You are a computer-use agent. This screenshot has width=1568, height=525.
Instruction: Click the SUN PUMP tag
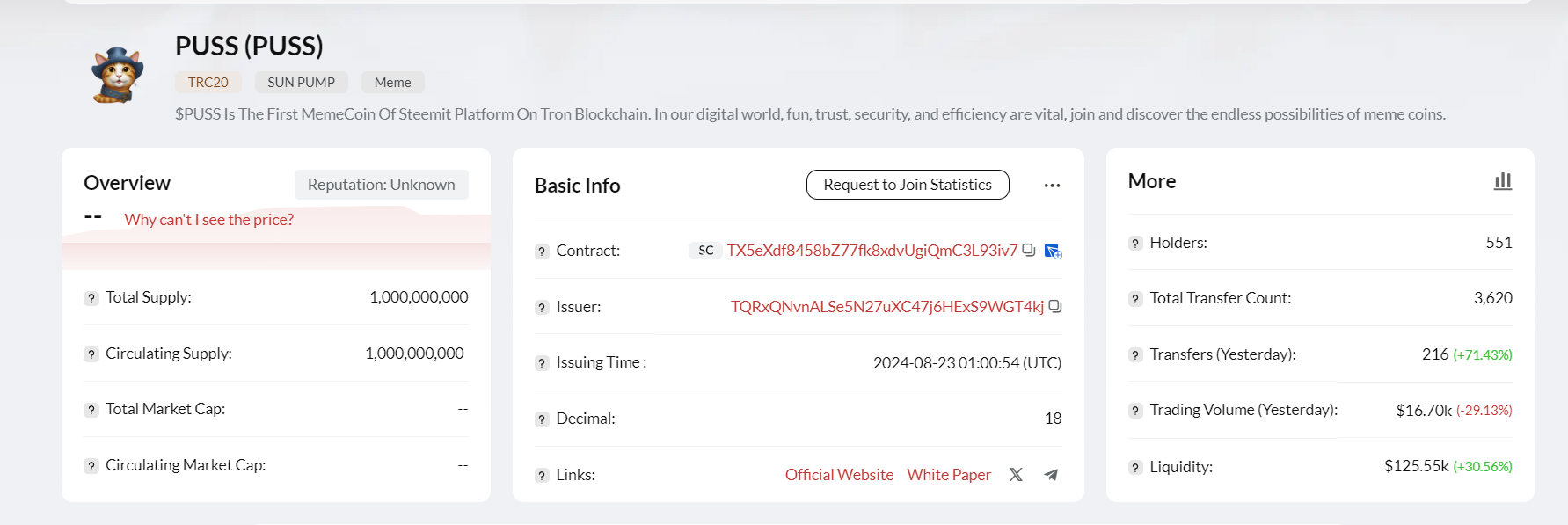301,83
